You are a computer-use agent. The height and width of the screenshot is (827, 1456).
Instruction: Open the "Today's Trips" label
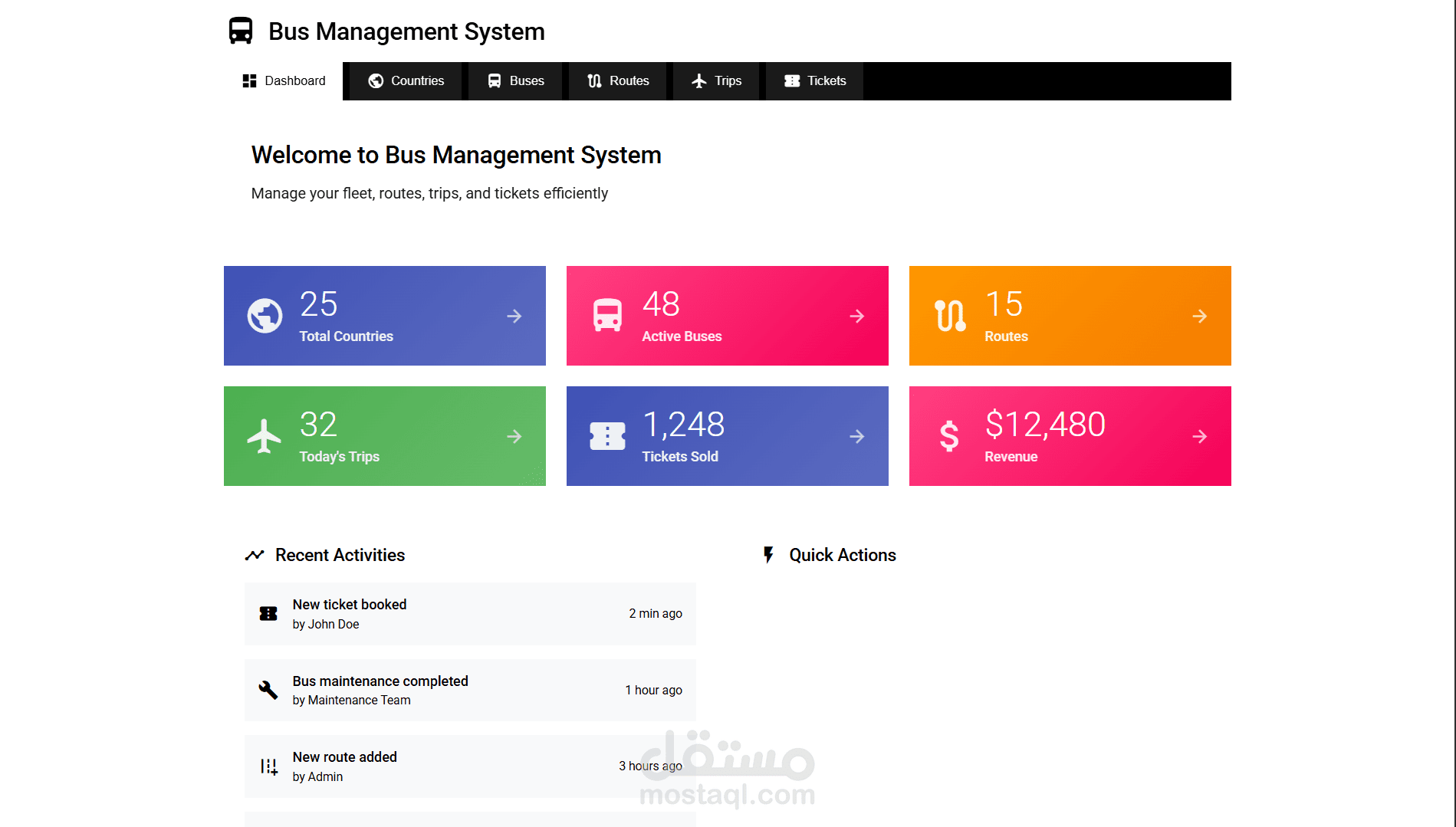339,457
